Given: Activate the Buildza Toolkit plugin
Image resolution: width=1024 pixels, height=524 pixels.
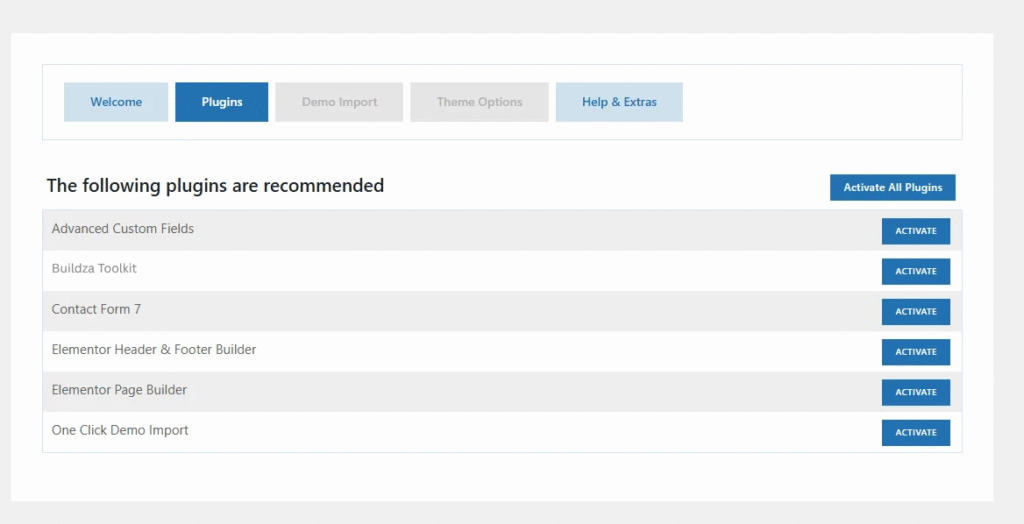Looking at the screenshot, I should click(915, 271).
